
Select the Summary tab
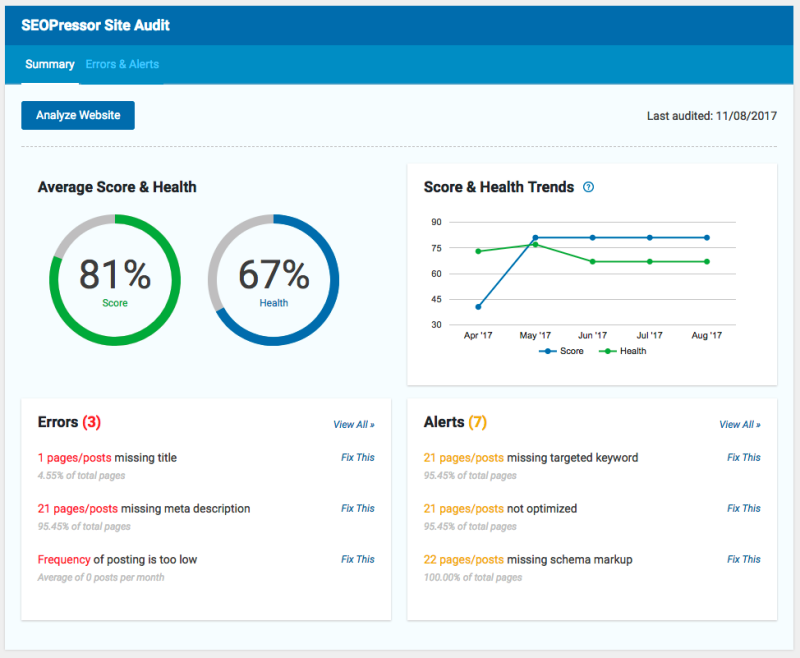[x=50, y=64]
